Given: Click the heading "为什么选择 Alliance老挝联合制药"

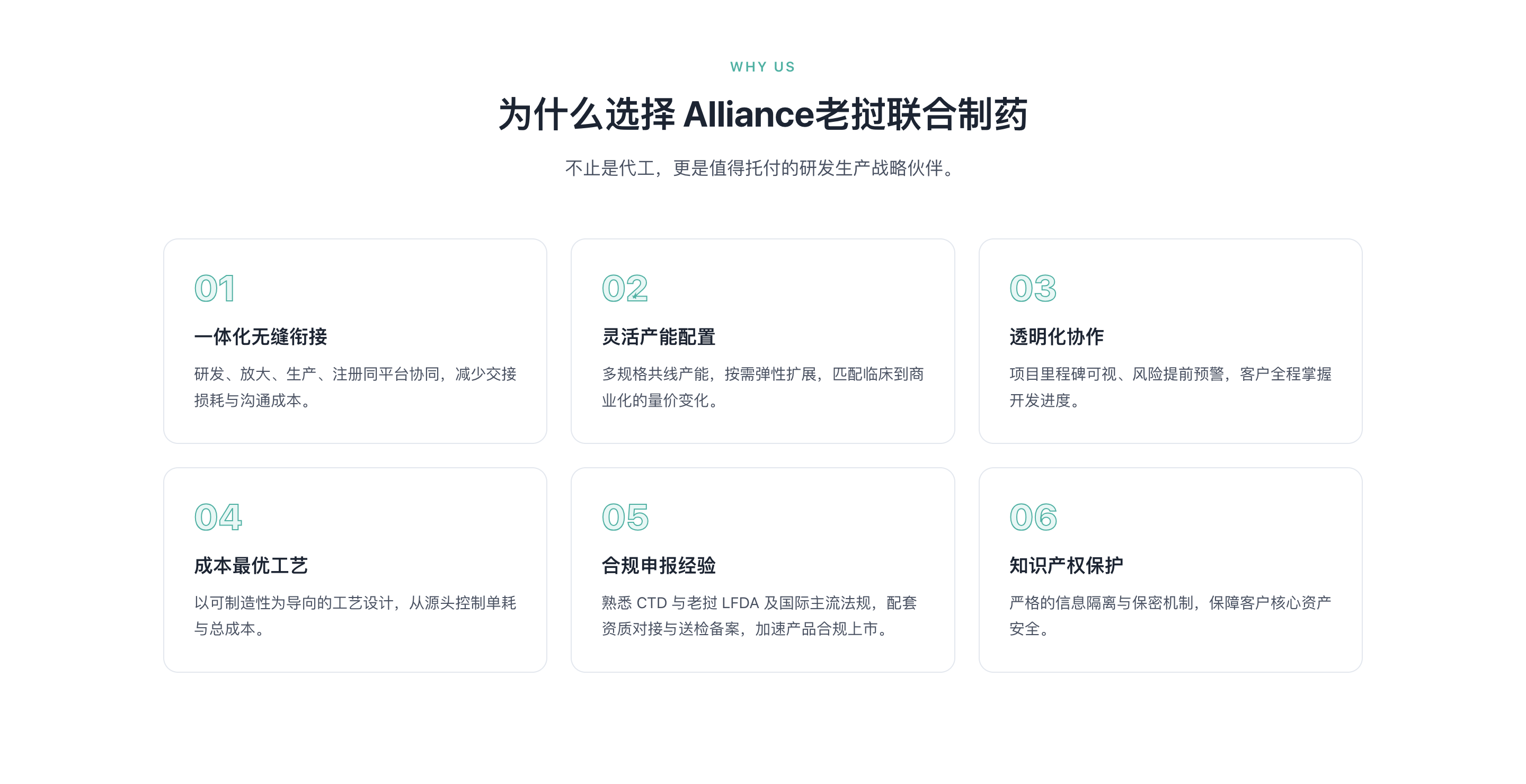Looking at the screenshot, I should pyautogui.click(x=762, y=114).
